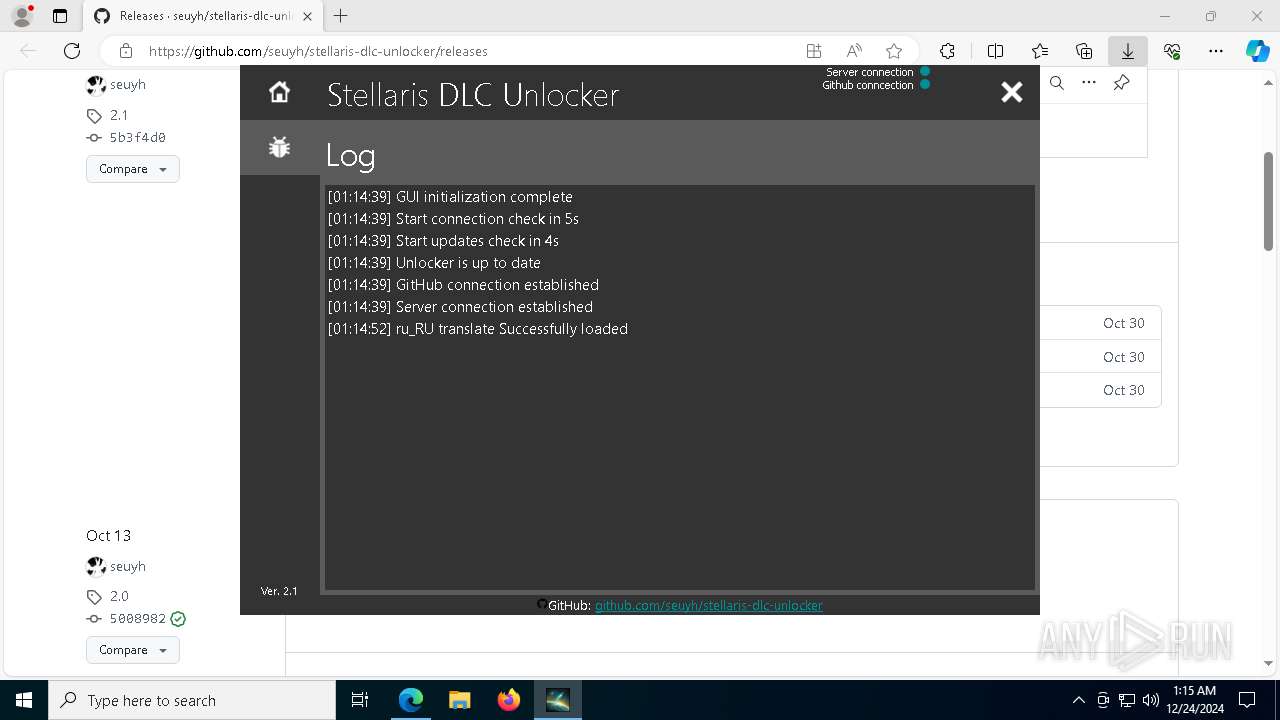Image resolution: width=1280 pixels, height=720 pixels.
Task: Open seuyh profile link near tag 2.1
Action: point(127,85)
